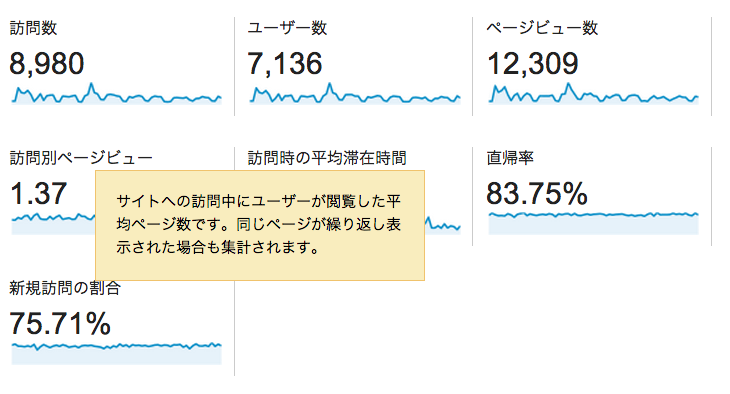The height and width of the screenshot is (394, 730).
Task: Open the 訪問数 sparkline chart
Action: pyautogui.click(x=116, y=93)
